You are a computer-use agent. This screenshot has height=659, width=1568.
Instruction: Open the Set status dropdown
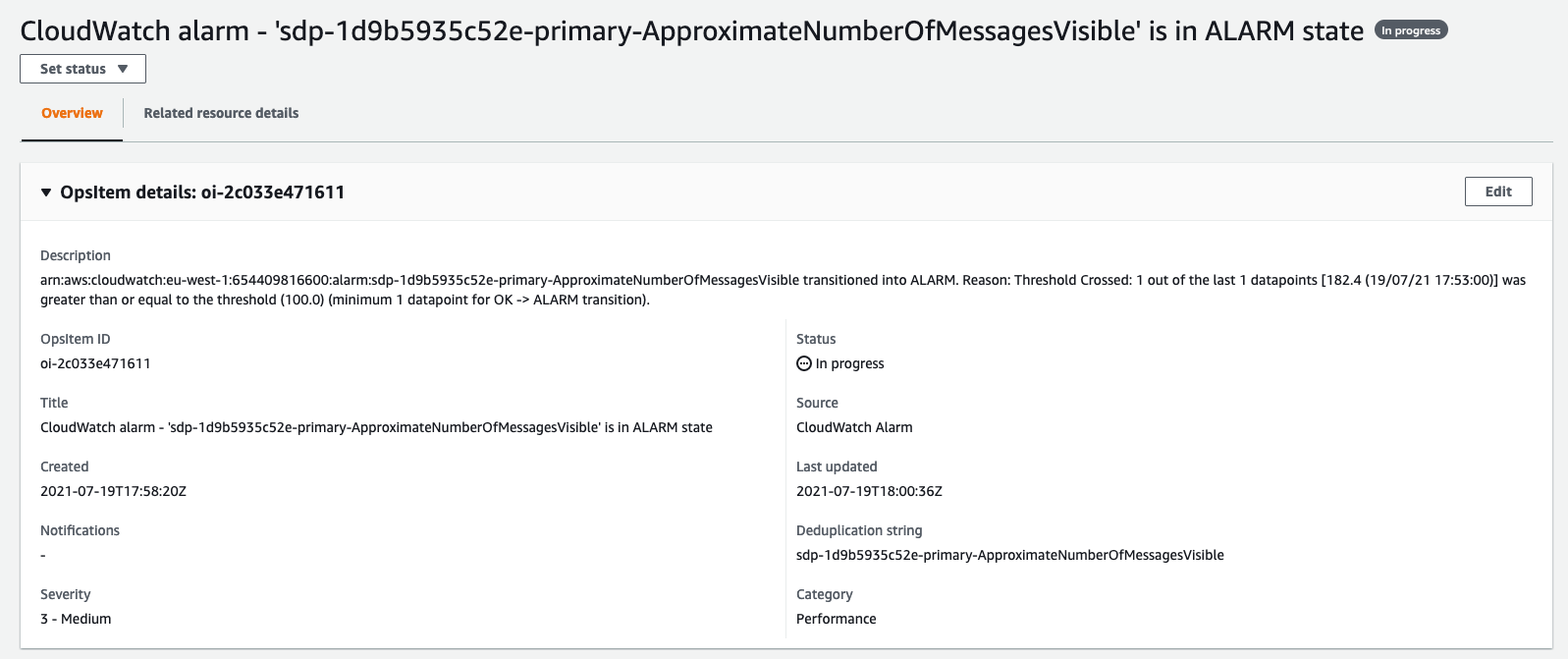[82, 69]
